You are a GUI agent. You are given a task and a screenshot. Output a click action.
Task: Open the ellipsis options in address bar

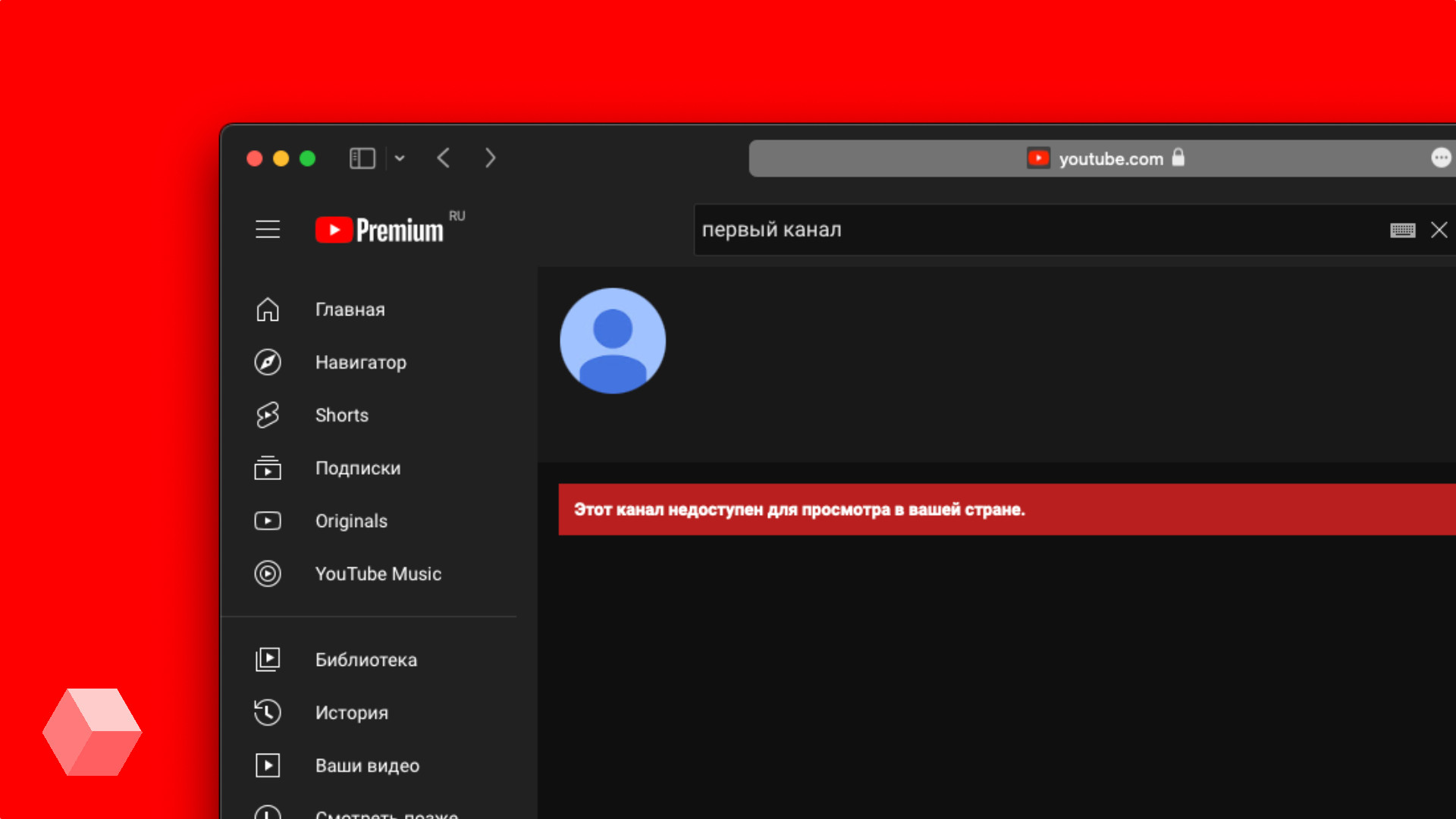click(x=1441, y=158)
